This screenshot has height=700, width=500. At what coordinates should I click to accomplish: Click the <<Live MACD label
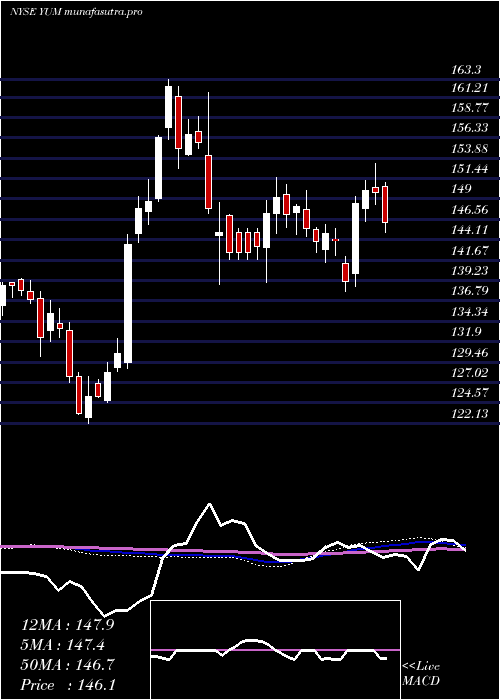pyautogui.click(x=421, y=674)
